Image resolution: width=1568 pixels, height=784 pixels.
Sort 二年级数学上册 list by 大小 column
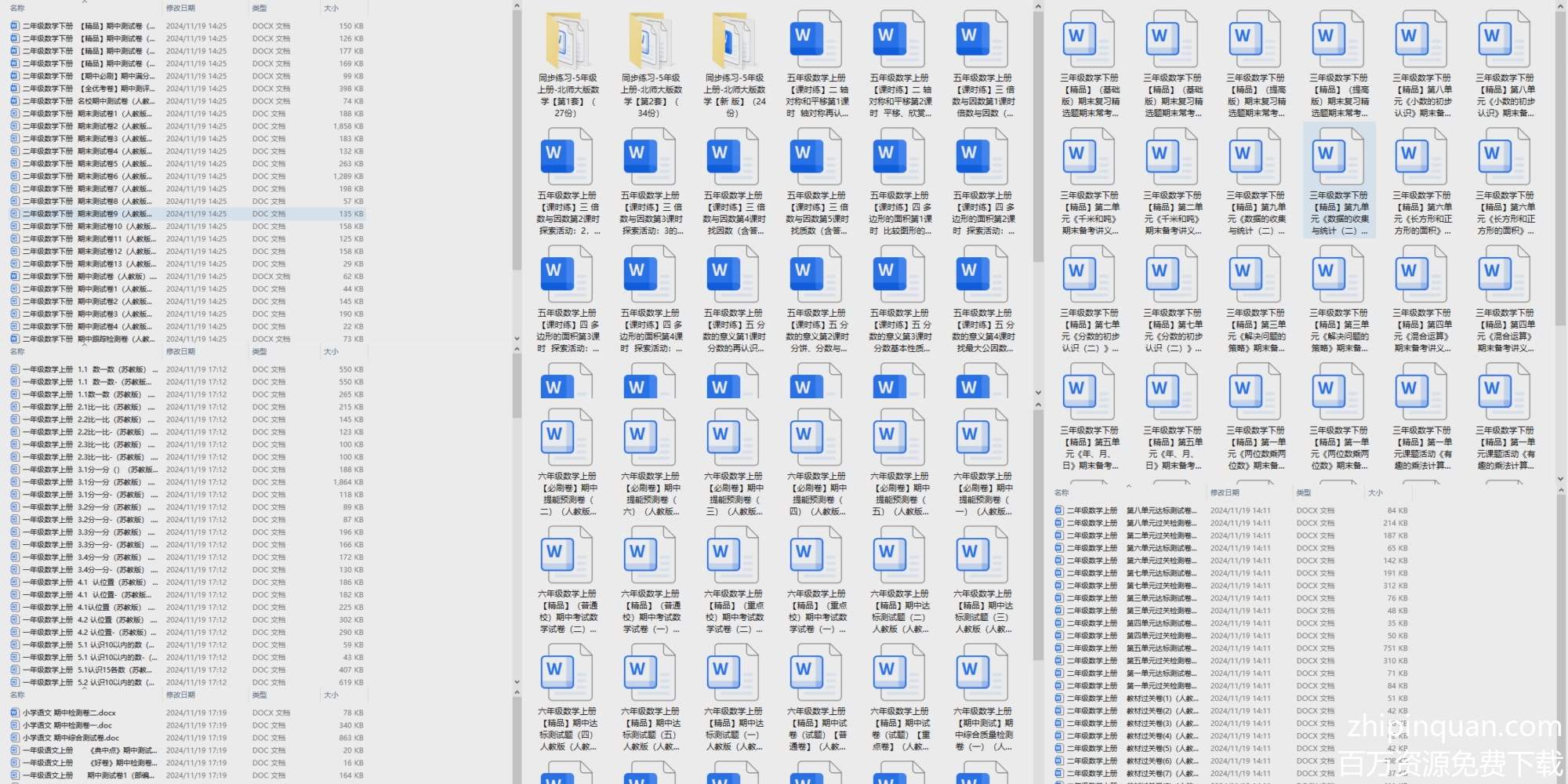point(1375,492)
